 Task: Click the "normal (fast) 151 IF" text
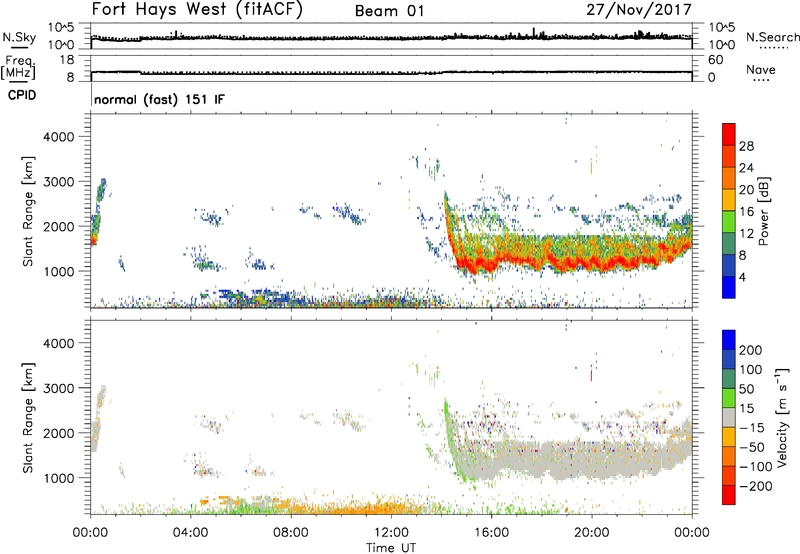pos(159,99)
